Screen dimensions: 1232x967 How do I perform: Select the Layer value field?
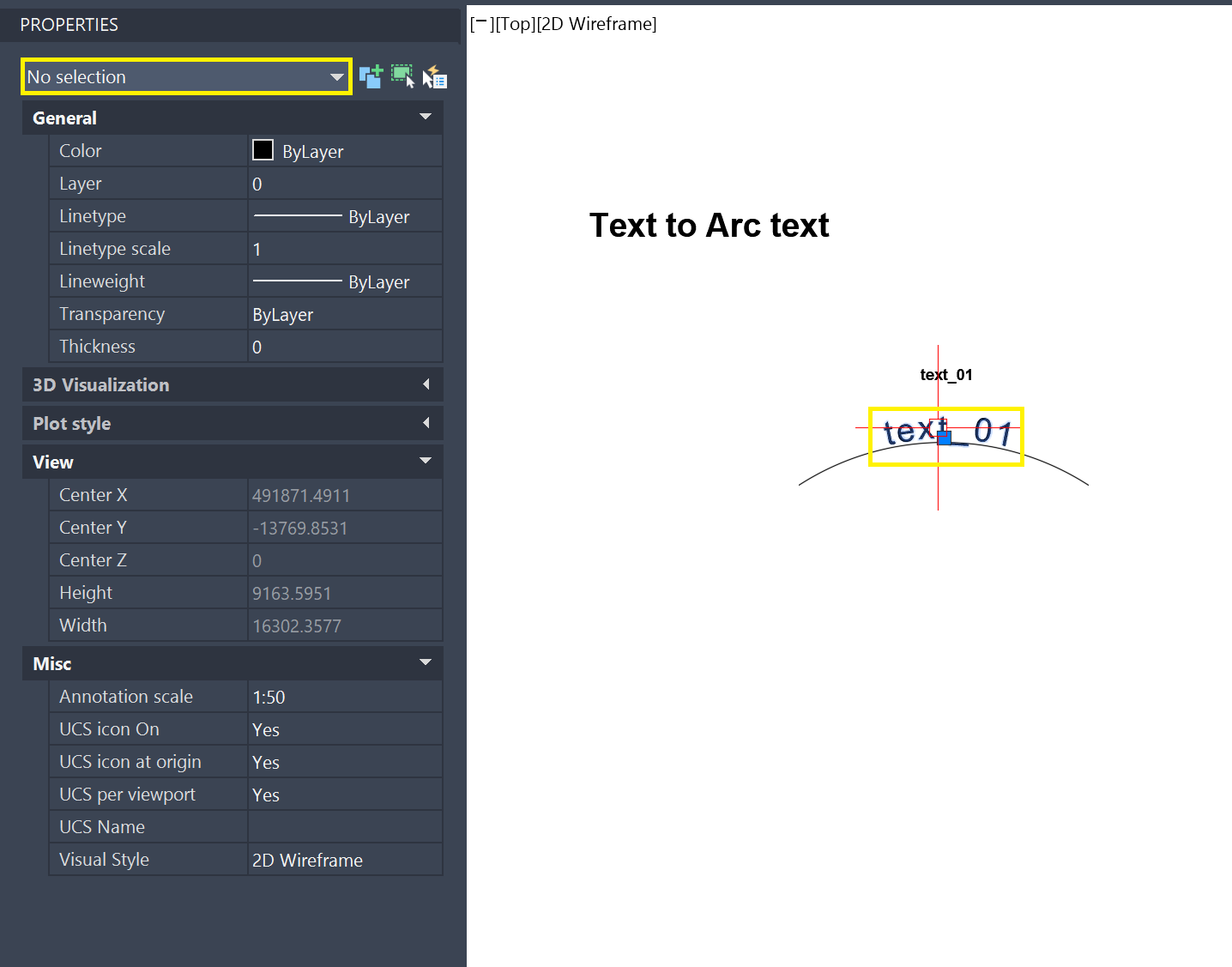(x=345, y=184)
